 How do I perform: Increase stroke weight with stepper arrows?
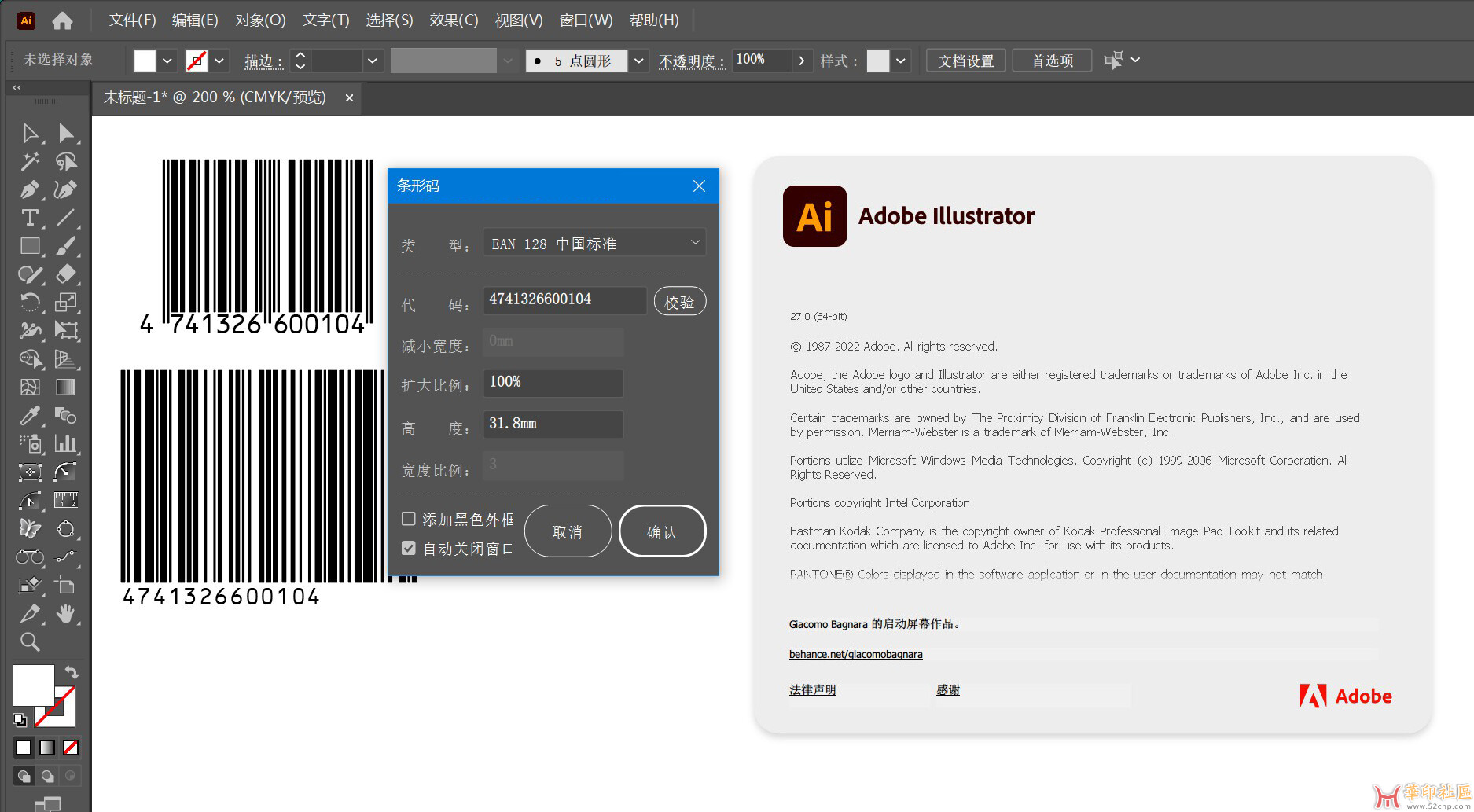click(300, 55)
